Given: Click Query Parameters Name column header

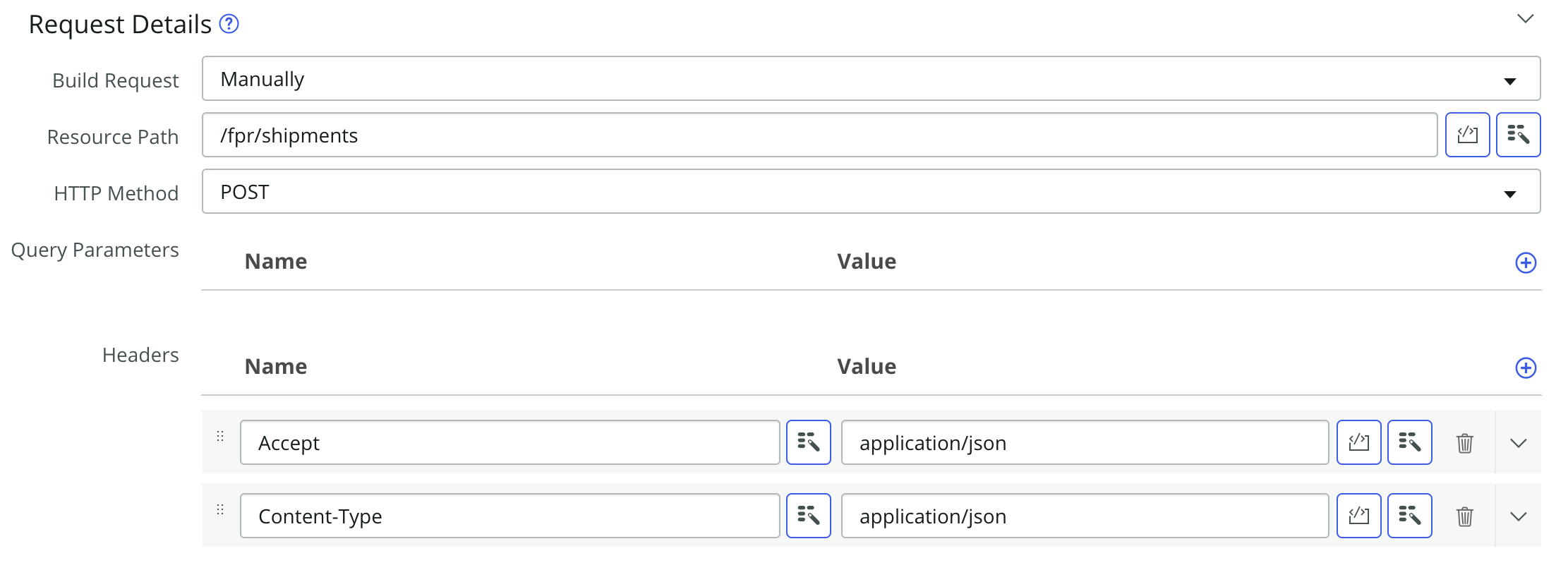Looking at the screenshot, I should pyautogui.click(x=276, y=262).
